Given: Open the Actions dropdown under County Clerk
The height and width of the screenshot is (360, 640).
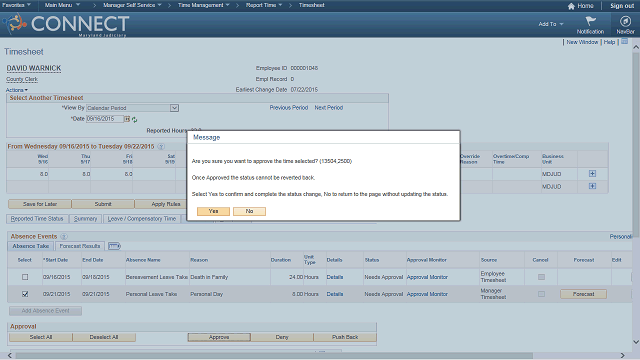Looking at the screenshot, I should pos(17,90).
